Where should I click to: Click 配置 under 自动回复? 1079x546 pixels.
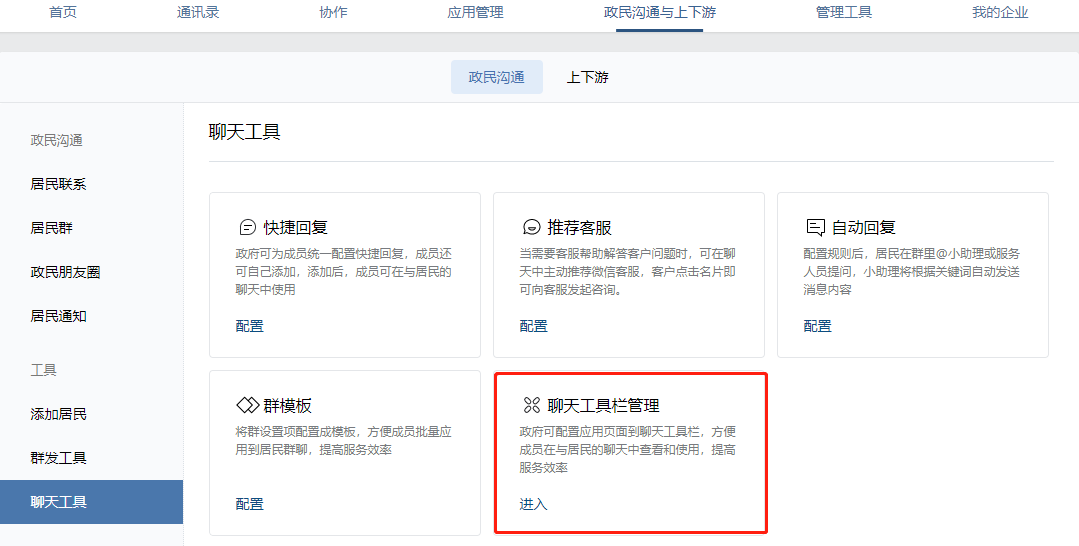click(x=818, y=326)
